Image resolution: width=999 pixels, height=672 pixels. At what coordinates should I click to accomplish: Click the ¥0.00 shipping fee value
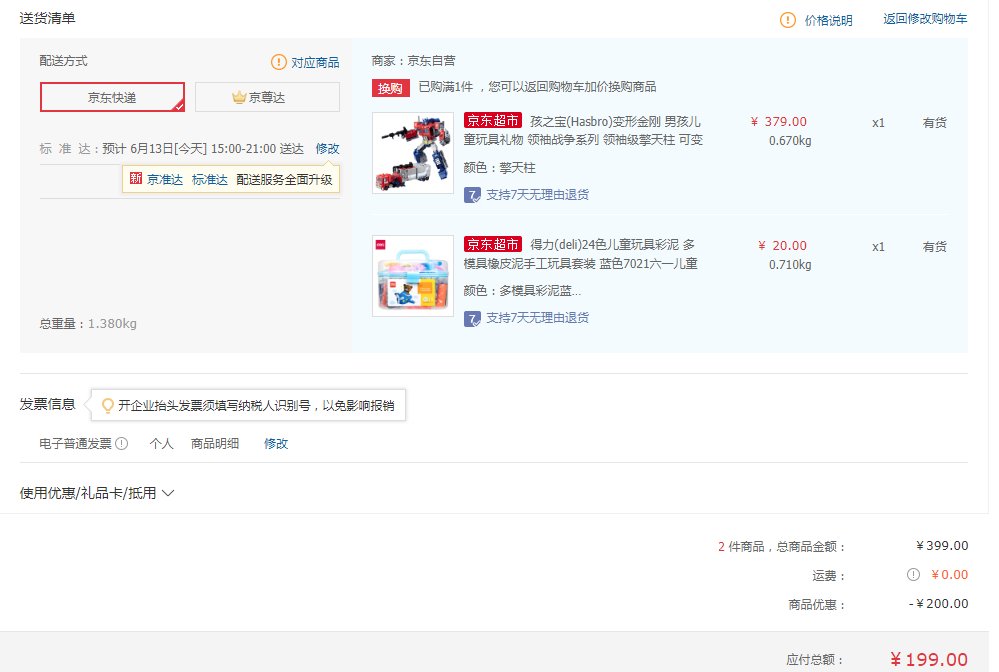pos(949,575)
